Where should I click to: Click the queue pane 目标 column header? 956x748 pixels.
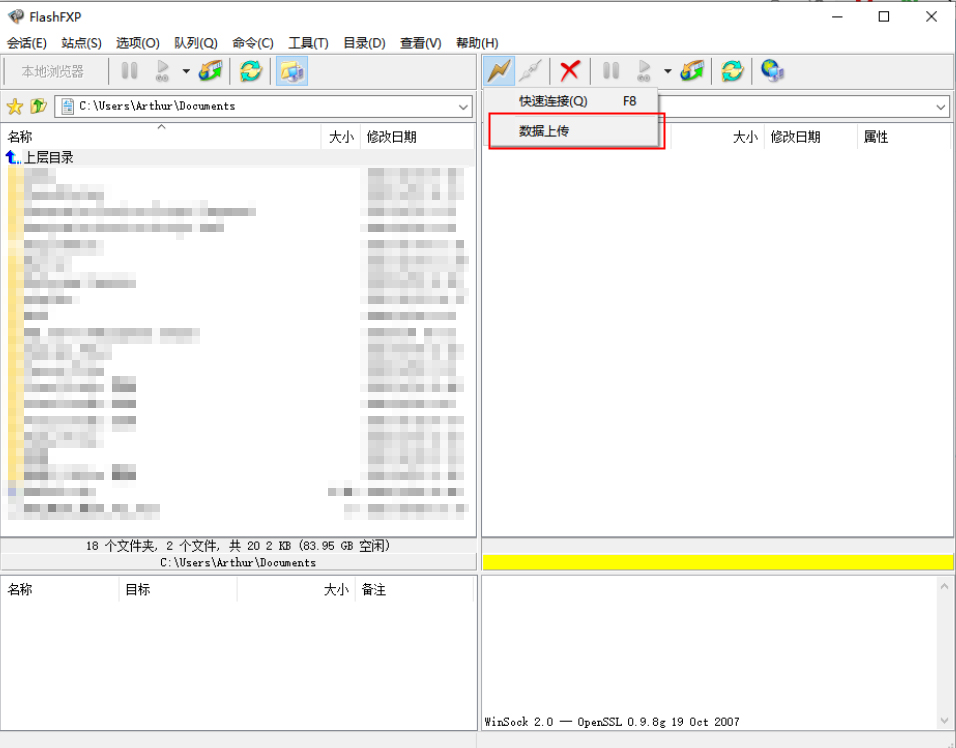[x=177, y=589]
